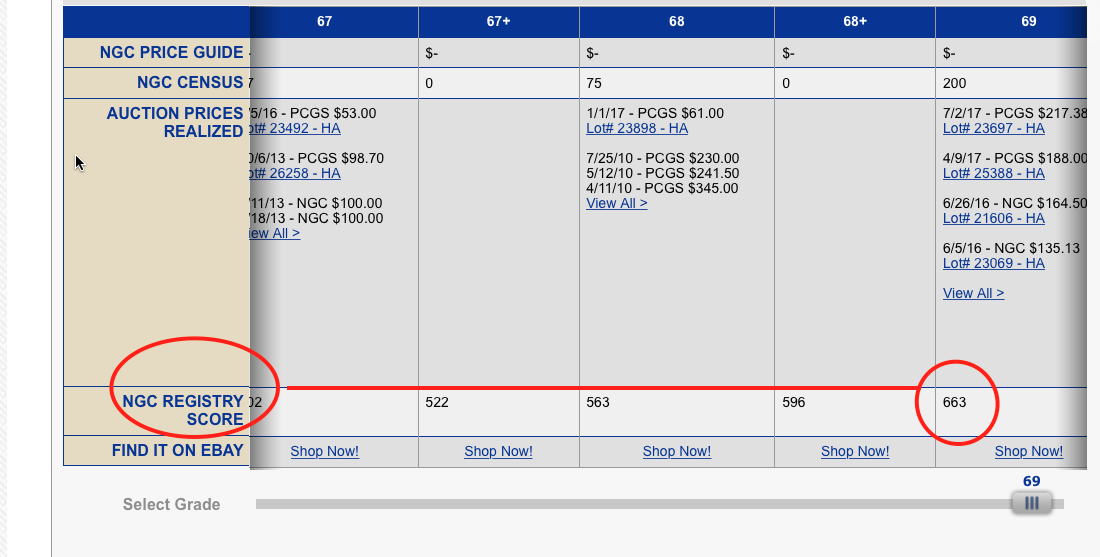This screenshot has height=557, width=1100.
Task: Click registry score value 563
Action: point(598,402)
